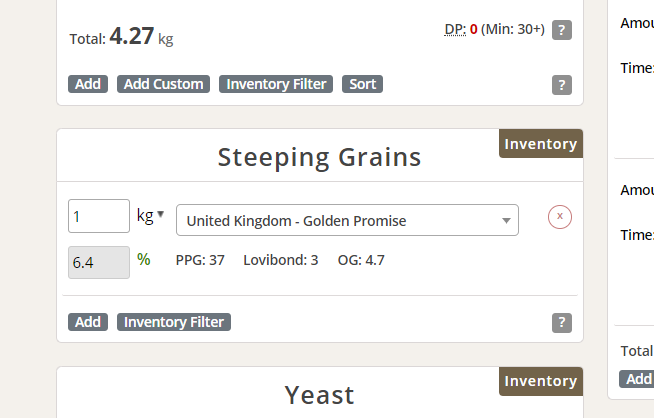Click the steeping grain amount field
The height and width of the screenshot is (418, 654).
coord(99,216)
